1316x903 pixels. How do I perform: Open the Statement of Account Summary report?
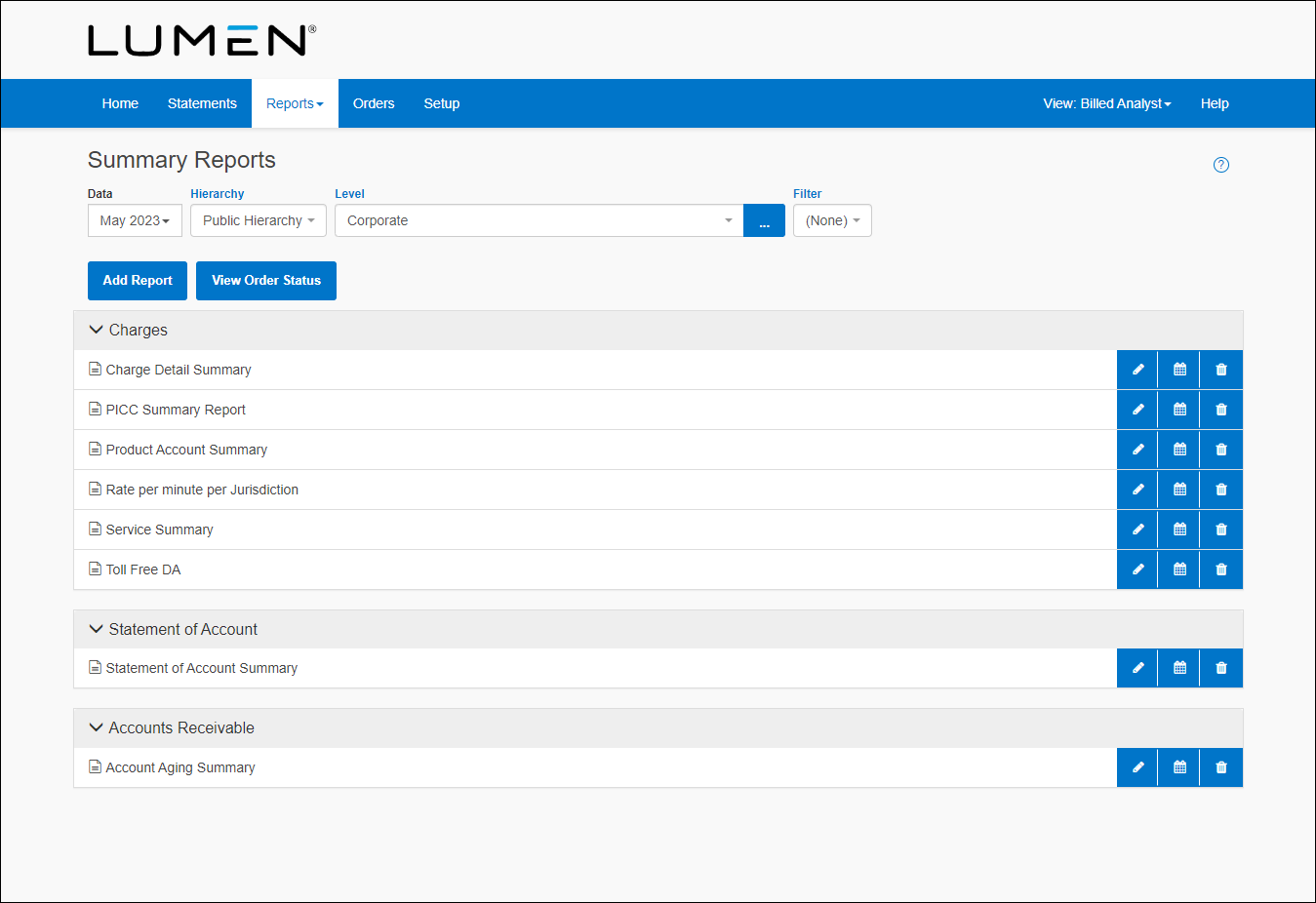pos(202,668)
